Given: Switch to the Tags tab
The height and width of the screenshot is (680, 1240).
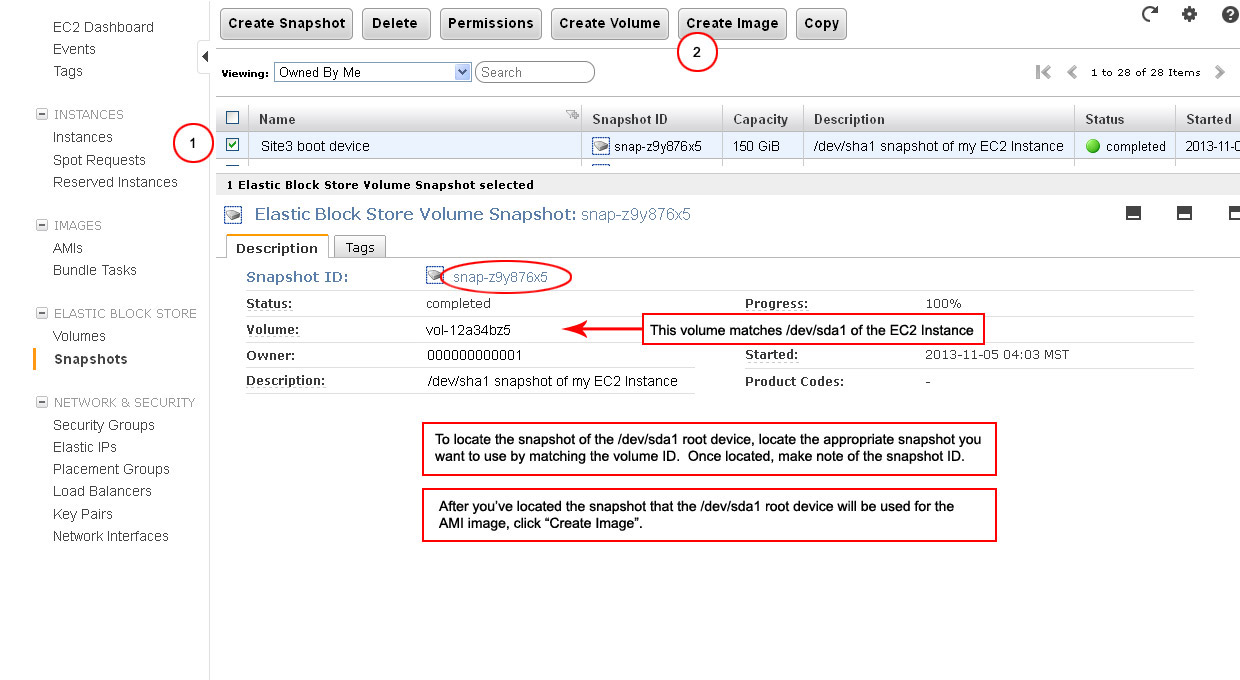Looking at the screenshot, I should coord(360,247).
